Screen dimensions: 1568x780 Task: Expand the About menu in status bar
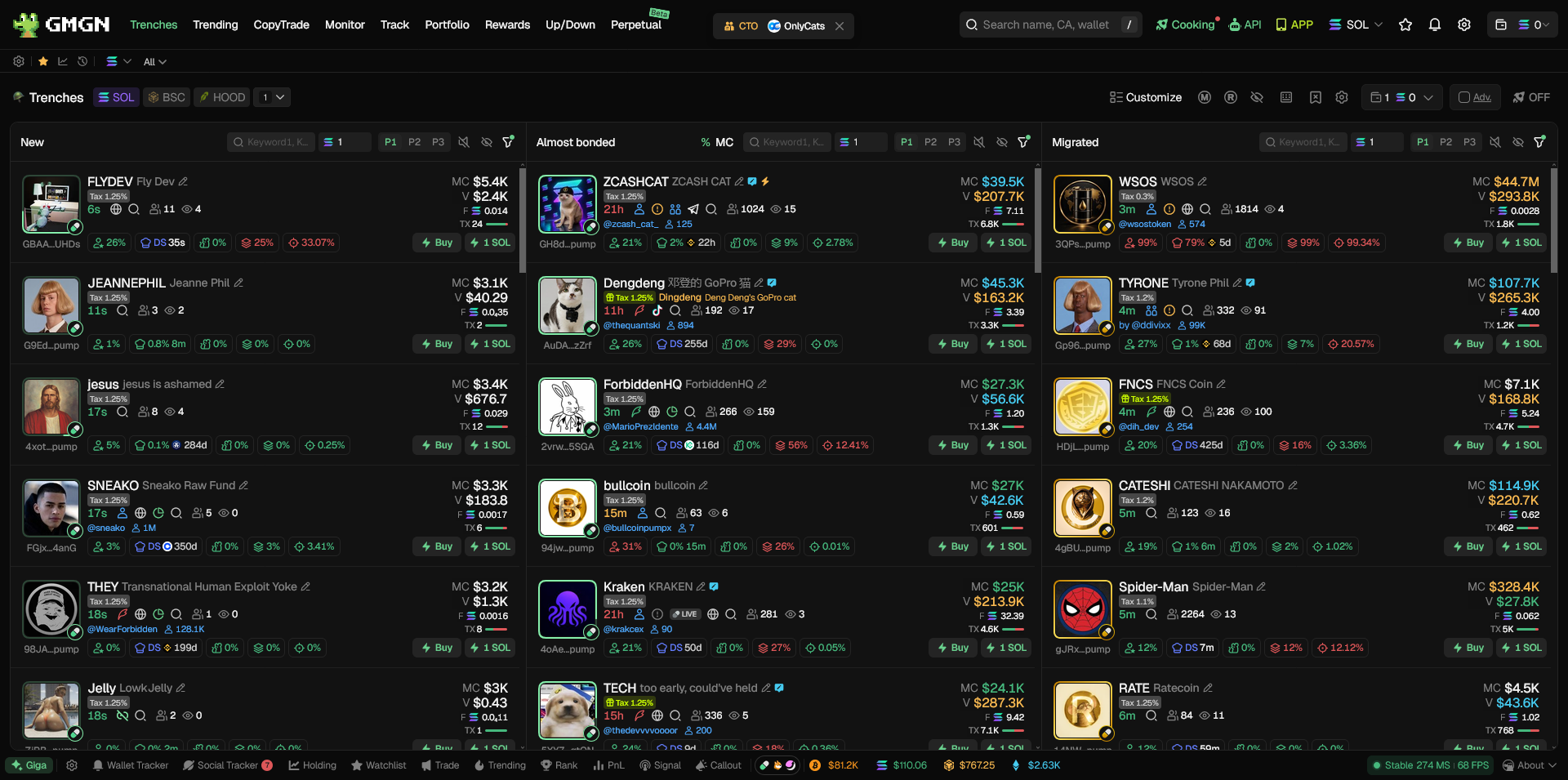click(x=1530, y=765)
